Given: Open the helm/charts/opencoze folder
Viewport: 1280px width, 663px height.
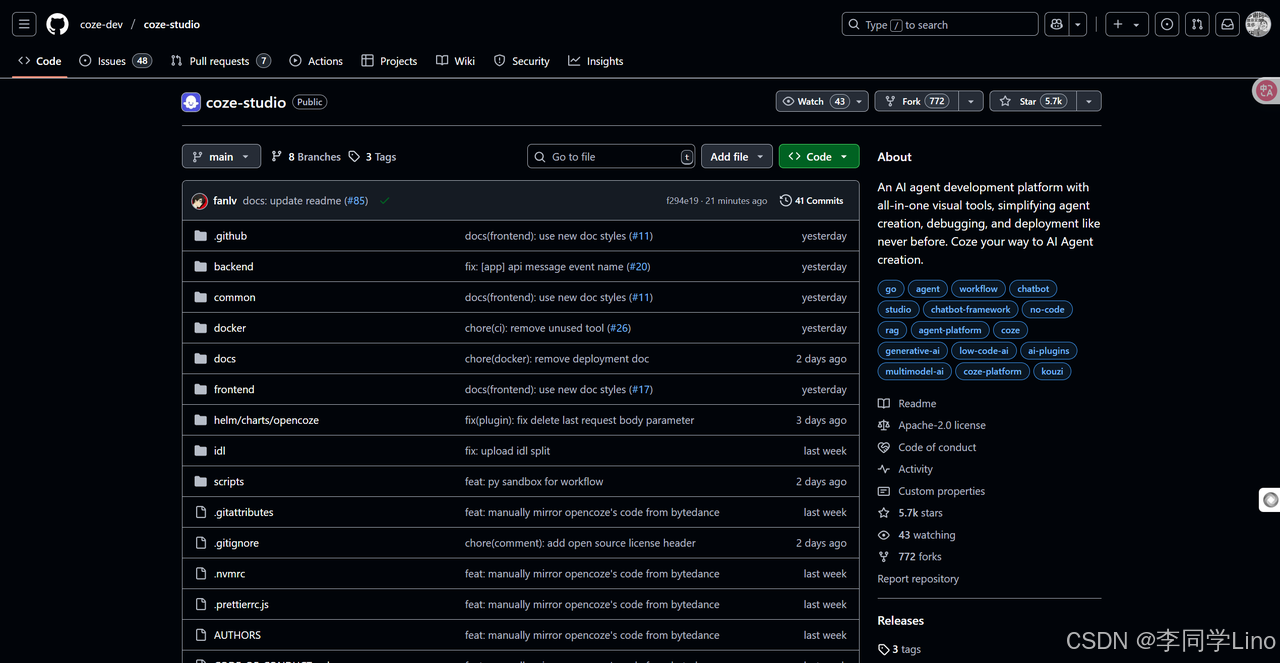Looking at the screenshot, I should tap(266, 420).
